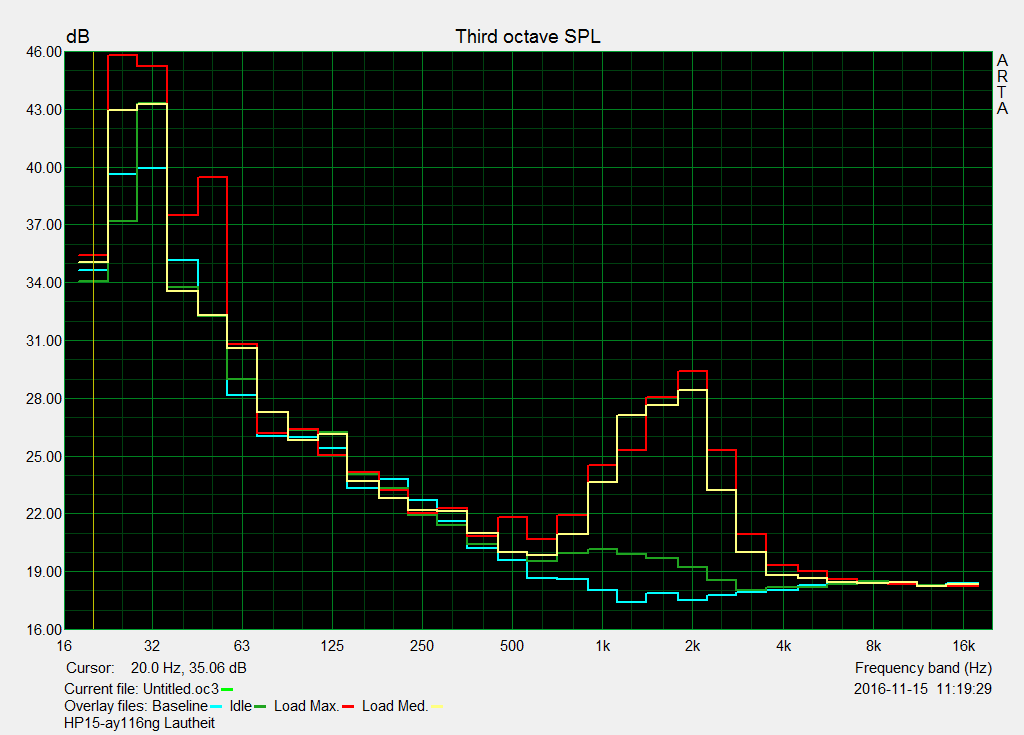1024x735 pixels.
Task: Click the green Current file color swatch
Action: [227, 689]
